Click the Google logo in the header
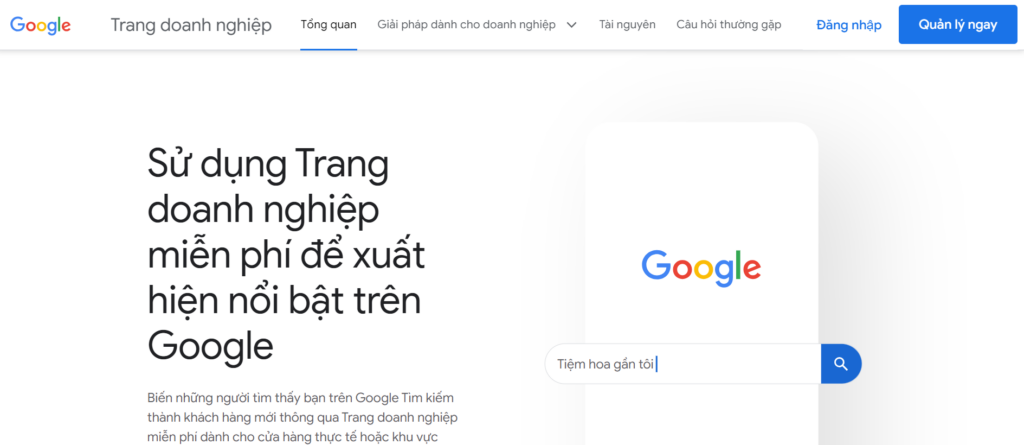Screen dimensions: 1024x445 click(40, 25)
